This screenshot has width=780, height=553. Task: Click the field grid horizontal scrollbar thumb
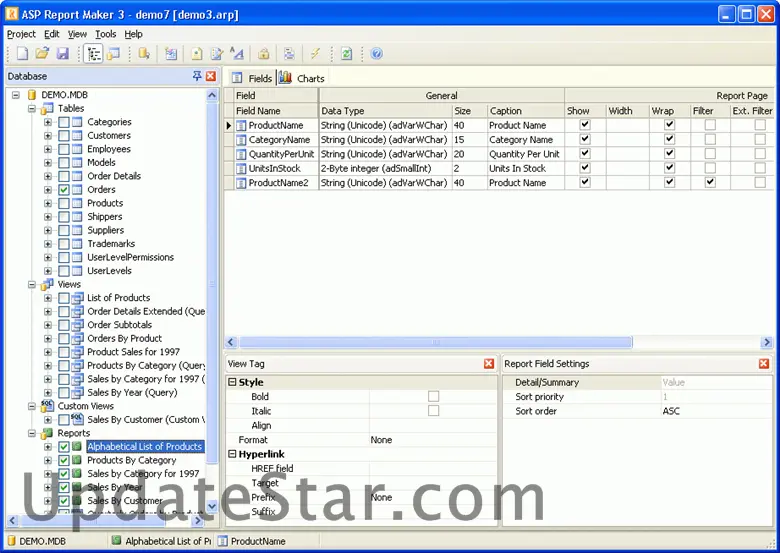pyautogui.click(x=436, y=342)
